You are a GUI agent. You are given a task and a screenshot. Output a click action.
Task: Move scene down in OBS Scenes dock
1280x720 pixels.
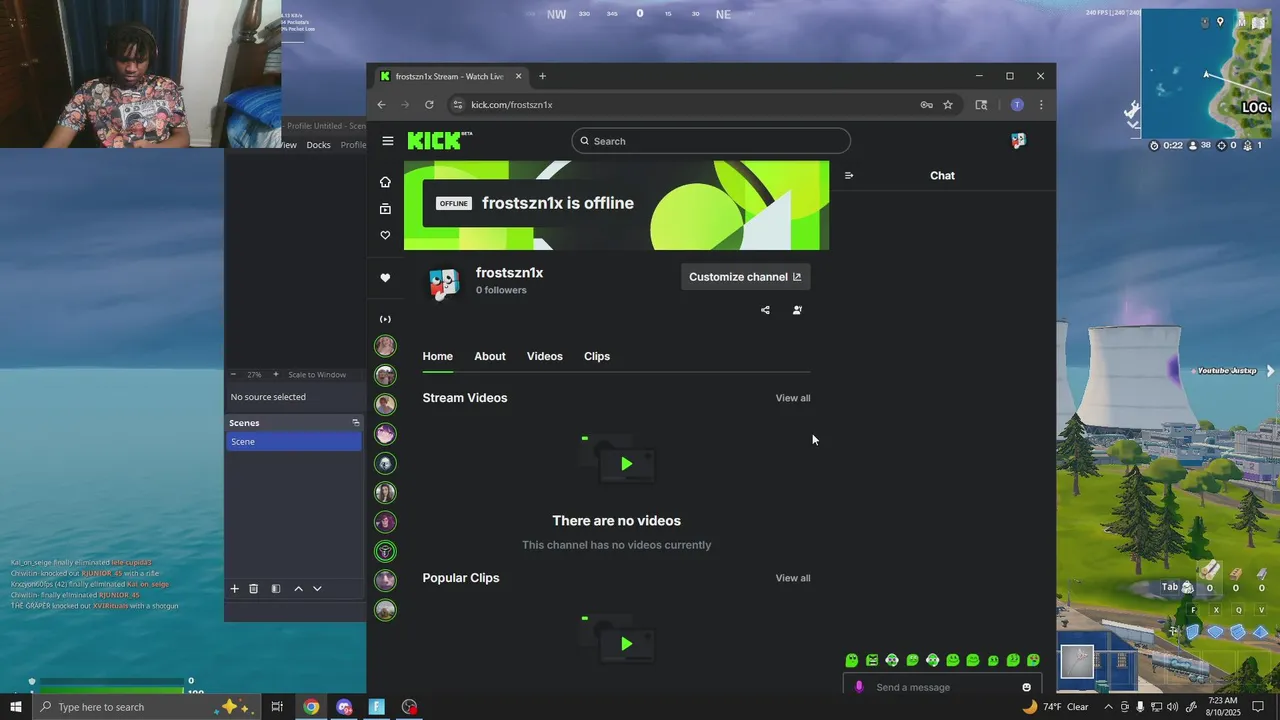[x=317, y=589]
